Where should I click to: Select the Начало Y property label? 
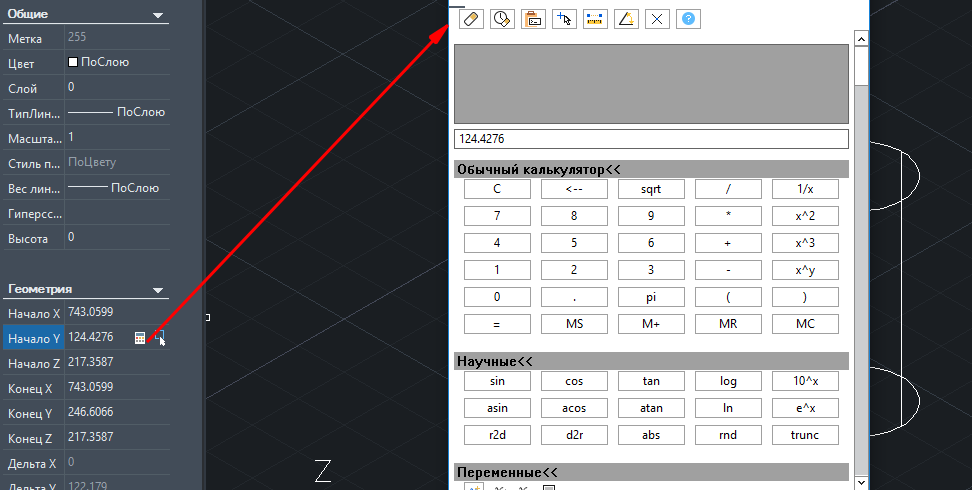click(x=34, y=338)
